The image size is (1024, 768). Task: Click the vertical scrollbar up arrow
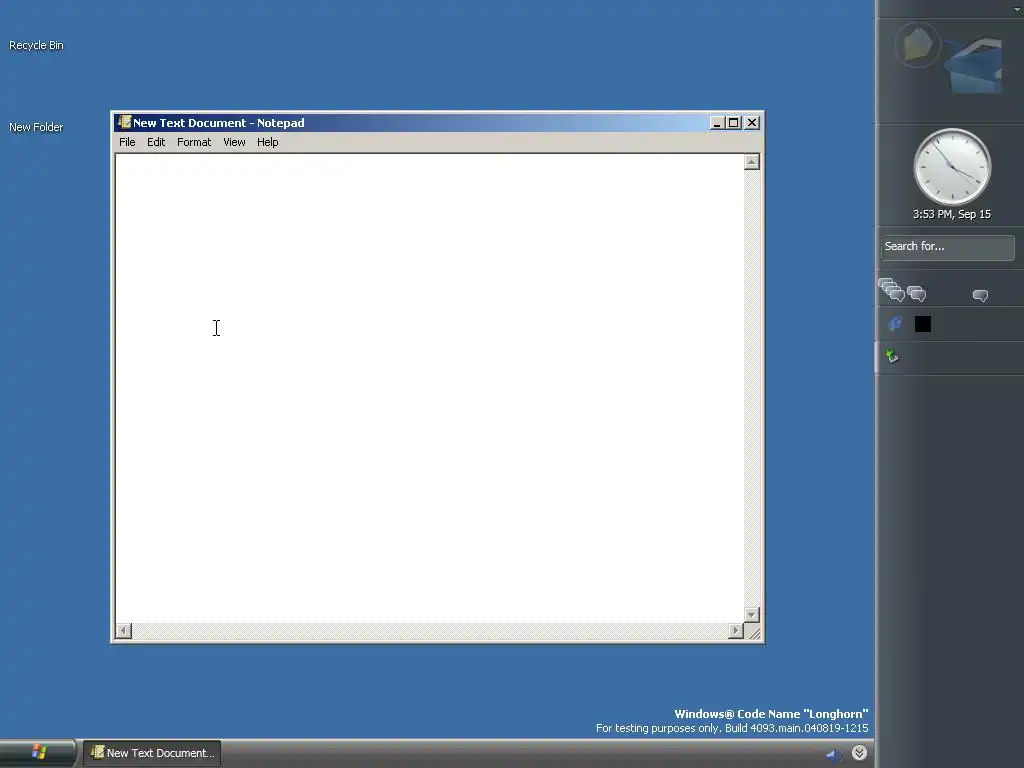click(752, 162)
